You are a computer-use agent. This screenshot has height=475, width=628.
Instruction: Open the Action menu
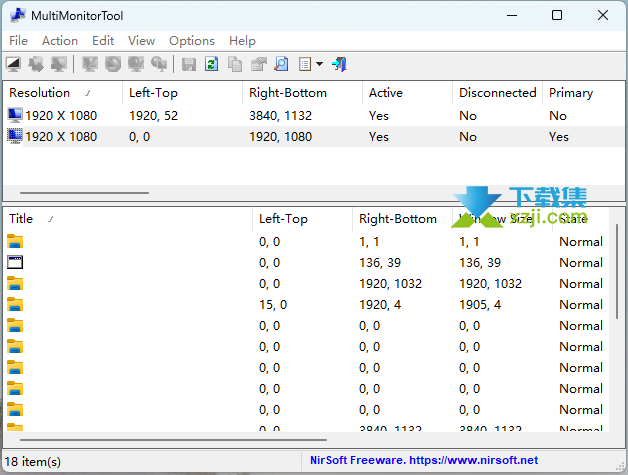pyautogui.click(x=60, y=40)
